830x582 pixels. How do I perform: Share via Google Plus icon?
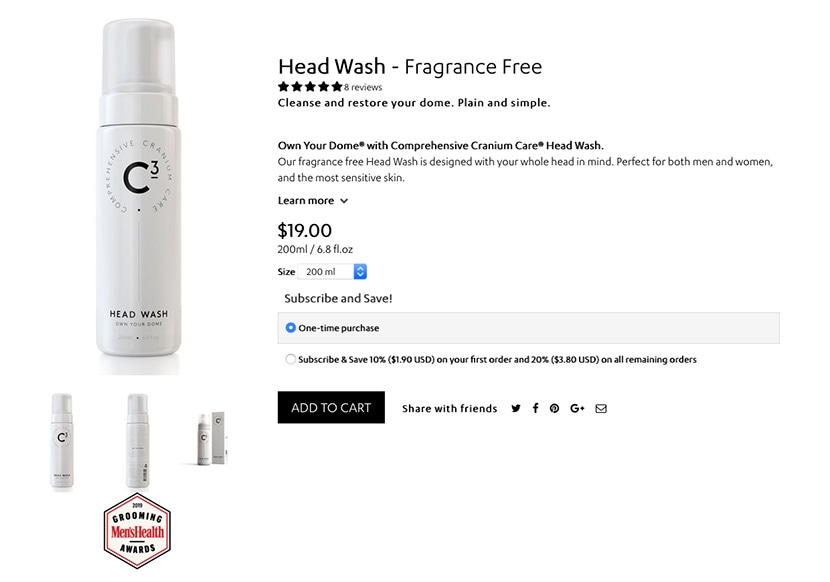click(x=577, y=408)
